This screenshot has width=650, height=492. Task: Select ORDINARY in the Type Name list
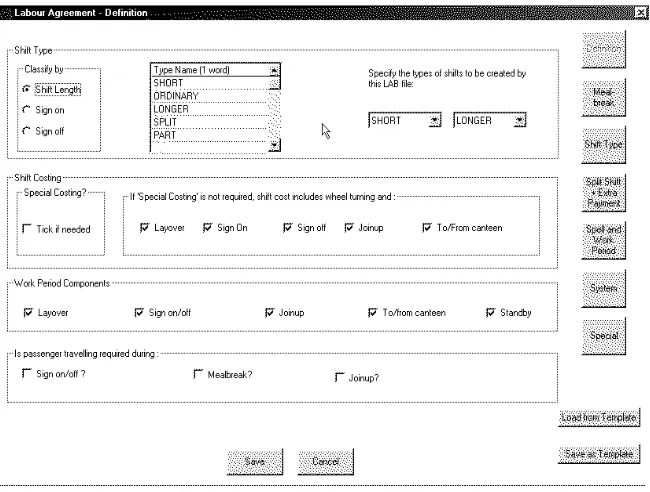210,96
